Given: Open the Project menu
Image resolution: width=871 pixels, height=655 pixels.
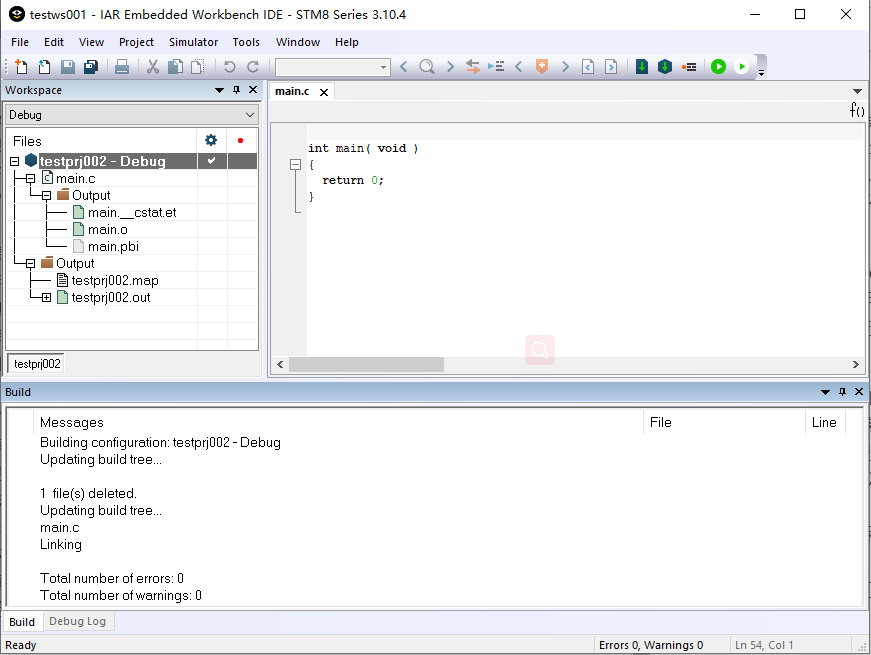Looking at the screenshot, I should [x=136, y=42].
